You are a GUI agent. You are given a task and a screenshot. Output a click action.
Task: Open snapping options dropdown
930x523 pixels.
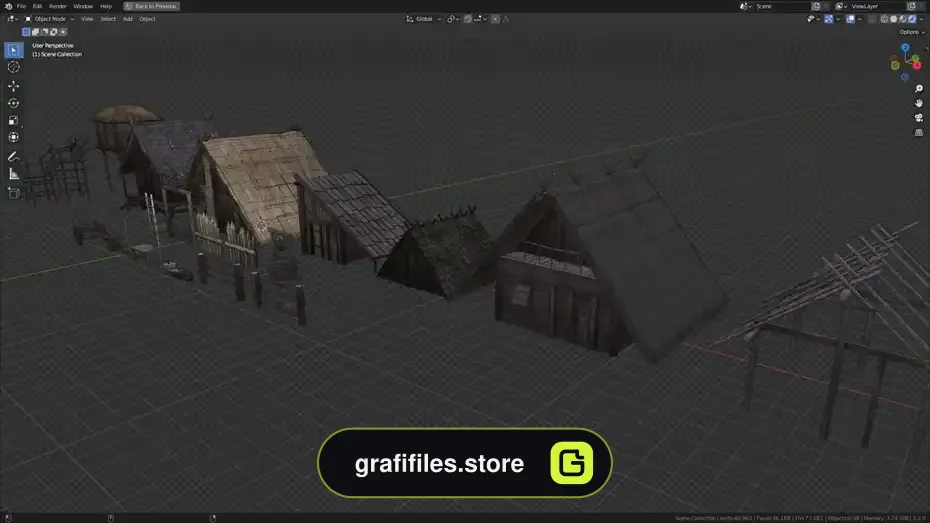(x=480, y=19)
